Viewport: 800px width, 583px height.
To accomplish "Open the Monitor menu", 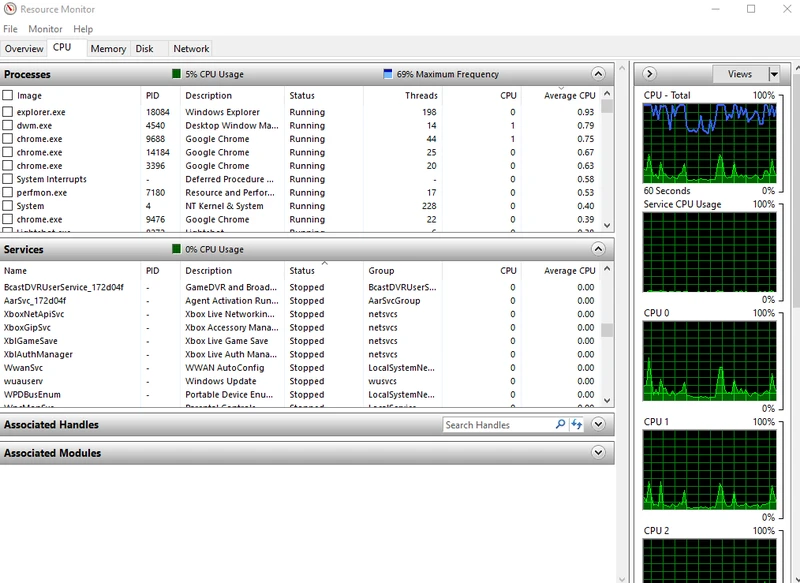I will 45,29.
